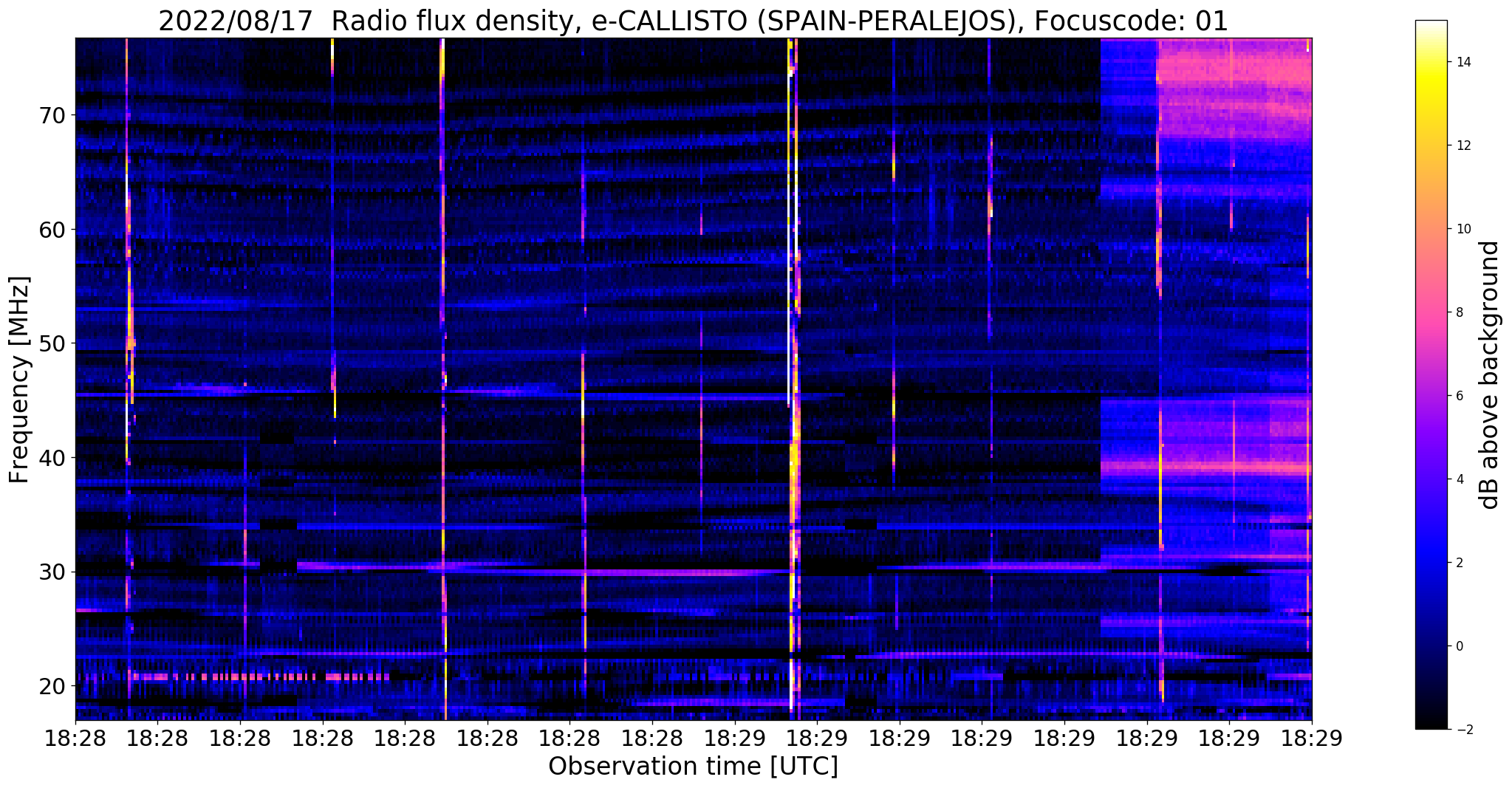The width and height of the screenshot is (1512, 788).
Task: Click the colorbar tick labeled 12
Action: point(1461,145)
